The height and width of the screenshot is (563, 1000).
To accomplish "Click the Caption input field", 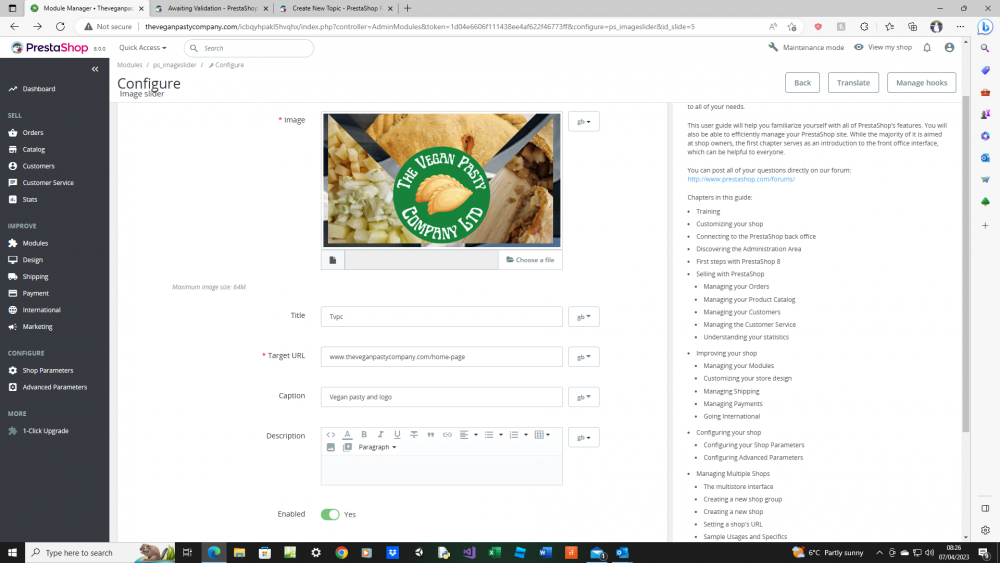I will [441, 397].
